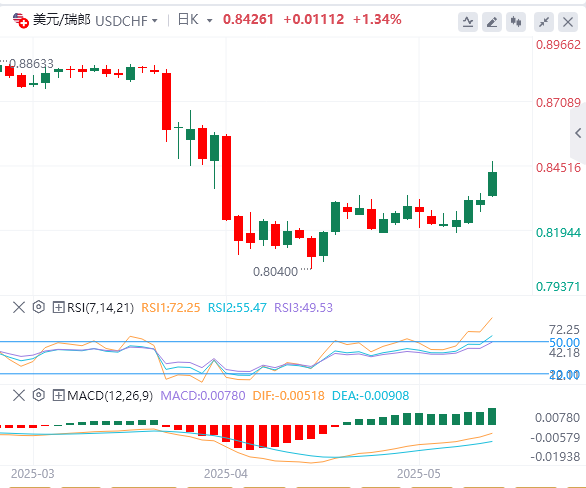The image size is (586, 488).
Task: Click the shrink fullscreen arrows icon
Action: pyautogui.click(x=544, y=22)
